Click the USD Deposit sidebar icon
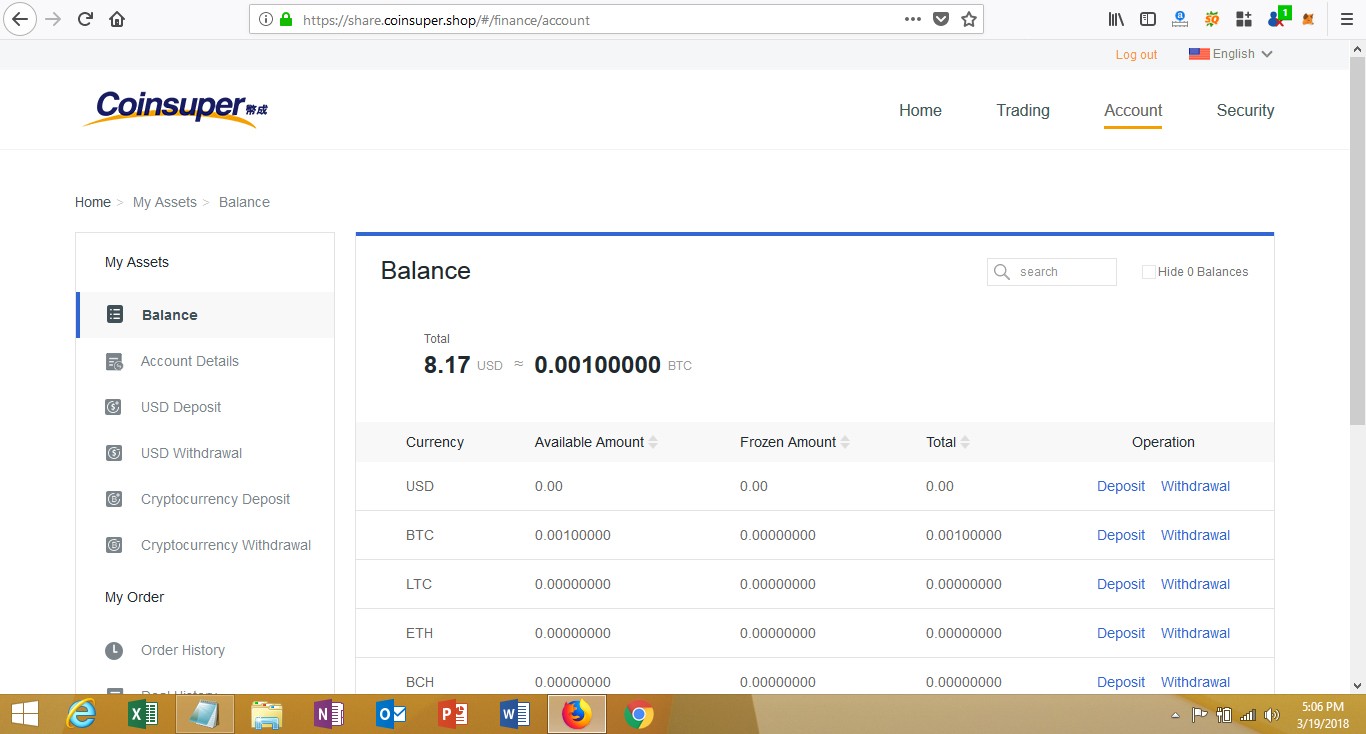This screenshot has height=734, width=1366. (114, 407)
